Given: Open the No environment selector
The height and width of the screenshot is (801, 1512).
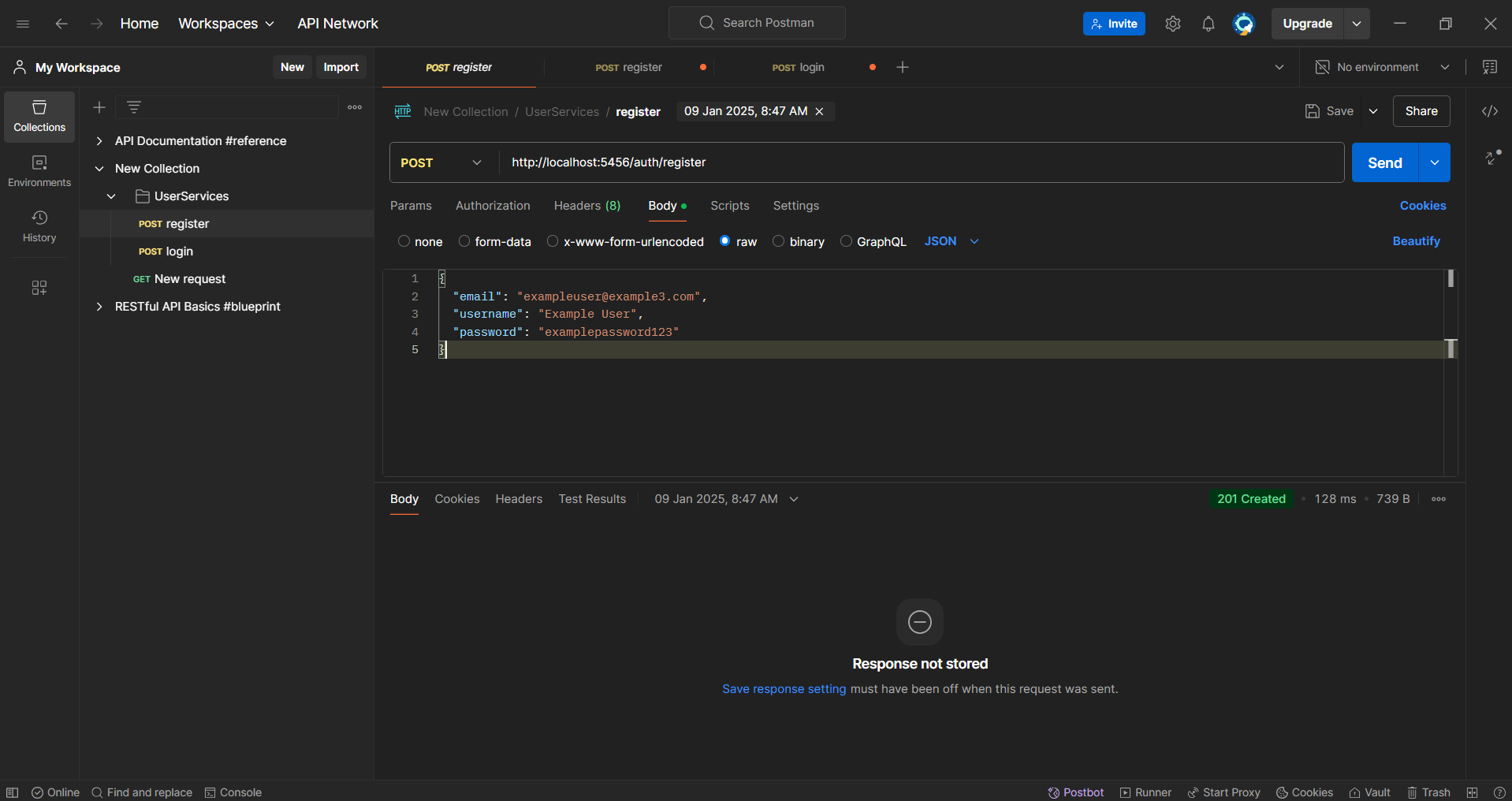Looking at the screenshot, I should (1384, 67).
